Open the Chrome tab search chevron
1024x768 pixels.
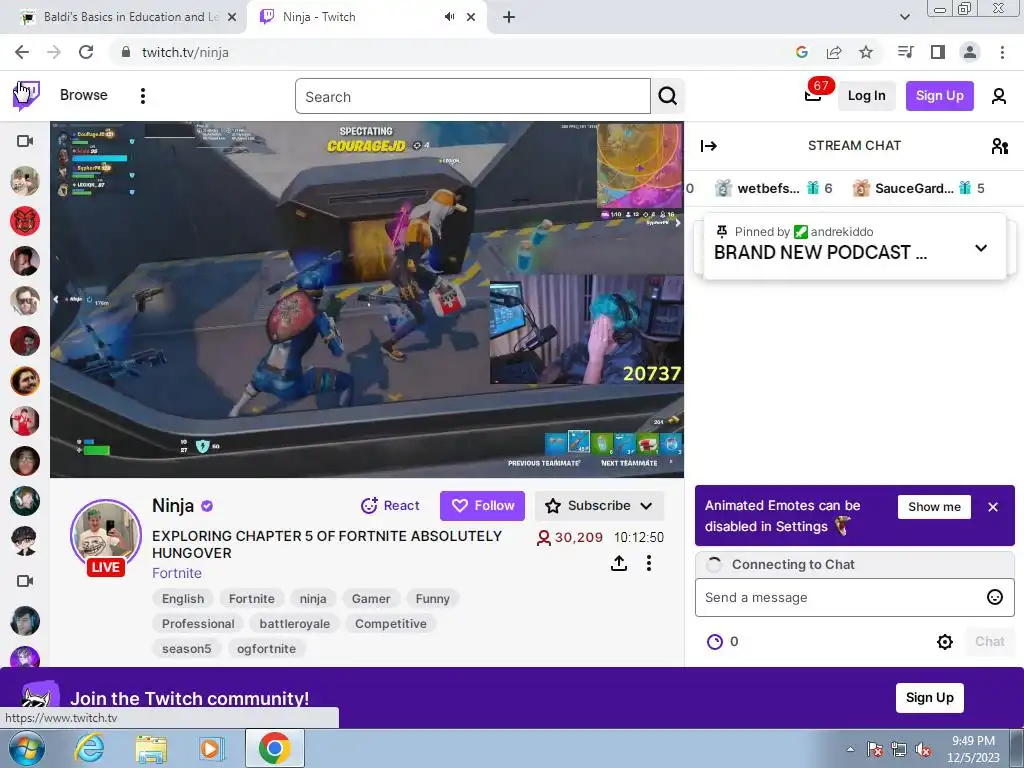(x=904, y=17)
